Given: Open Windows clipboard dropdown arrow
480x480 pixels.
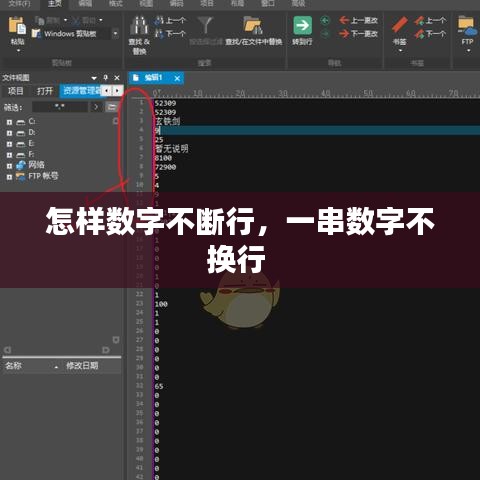Looking at the screenshot, I should [x=115, y=34].
